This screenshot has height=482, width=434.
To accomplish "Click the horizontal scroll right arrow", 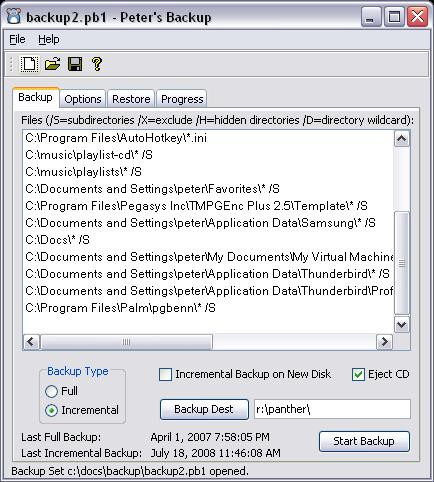I will [384, 342].
